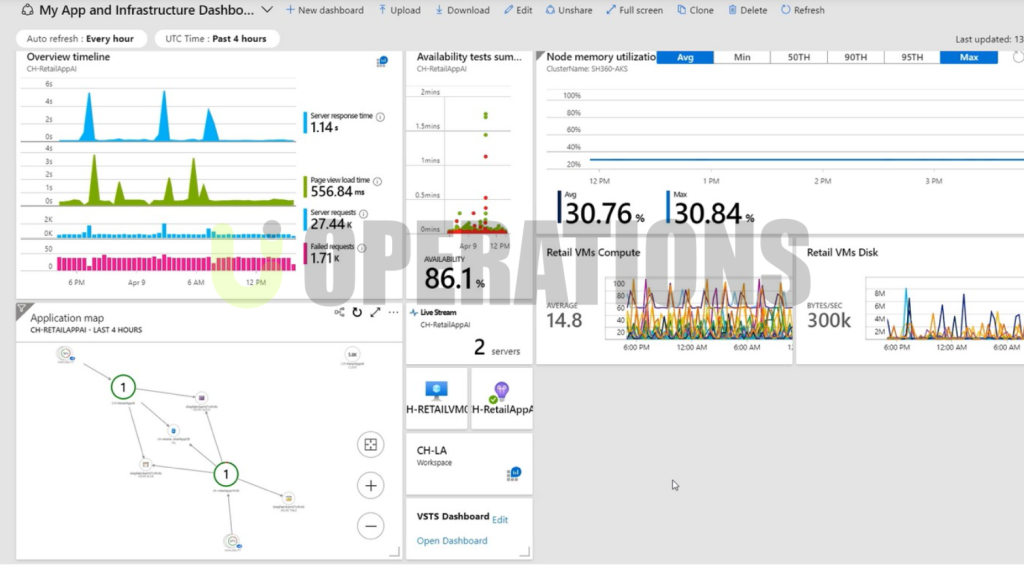Image resolution: width=1024 pixels, height=566 pixels.
Task: Click the Application map filter icon
Action: [22, 309]
